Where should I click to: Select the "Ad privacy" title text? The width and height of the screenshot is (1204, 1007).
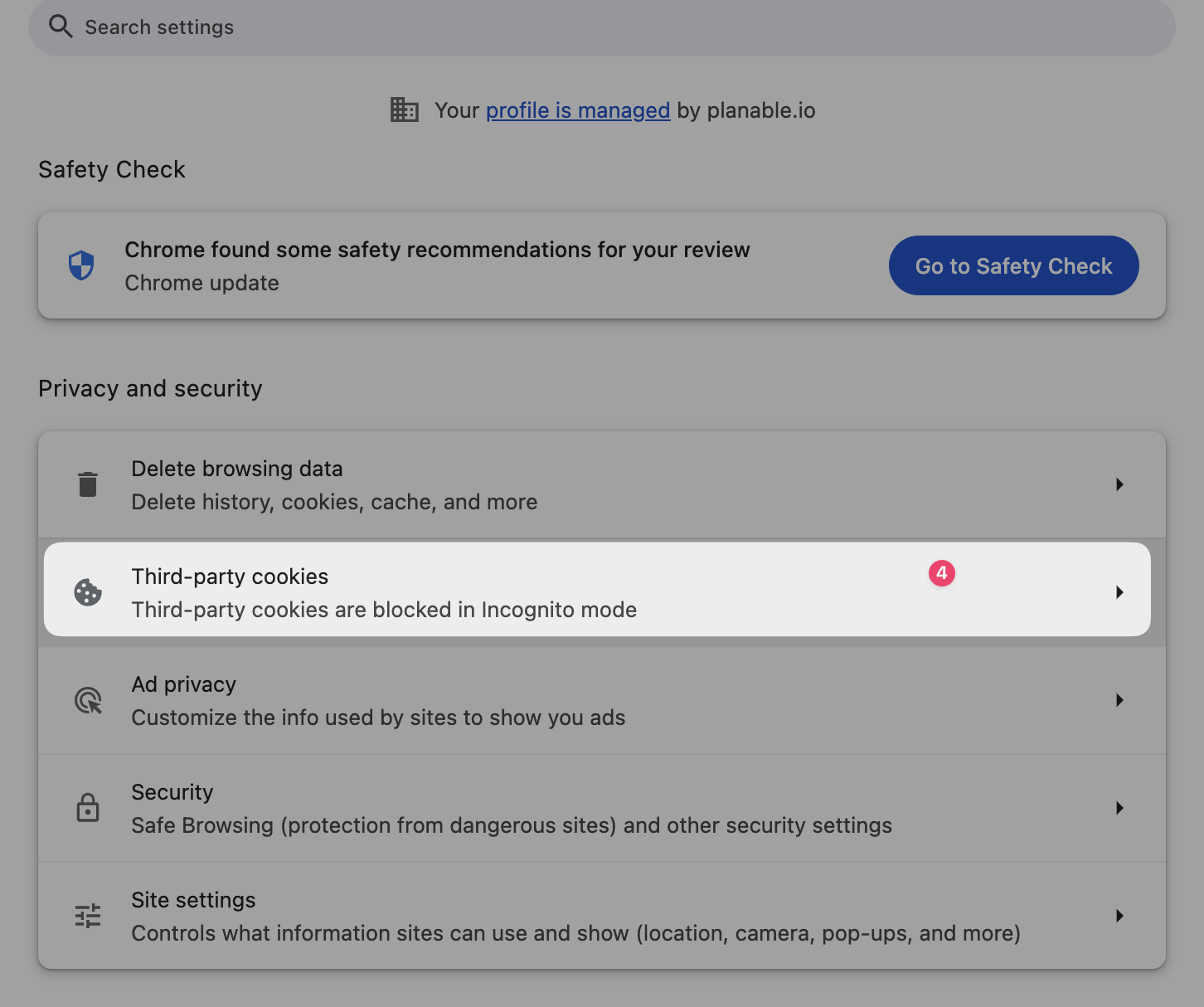click(x=183, y=684)
